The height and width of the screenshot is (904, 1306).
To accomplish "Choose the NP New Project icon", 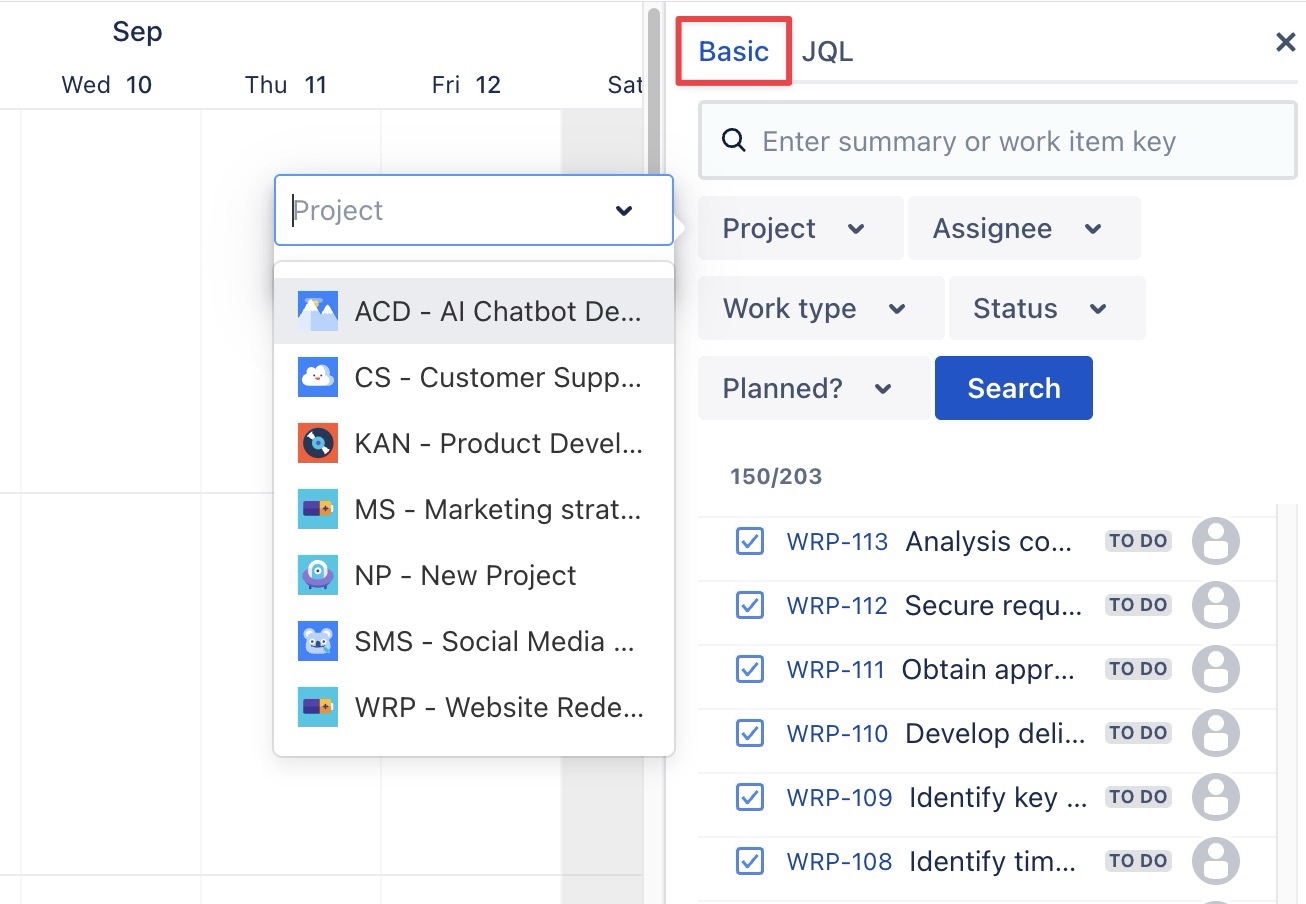I will [317, 576].
